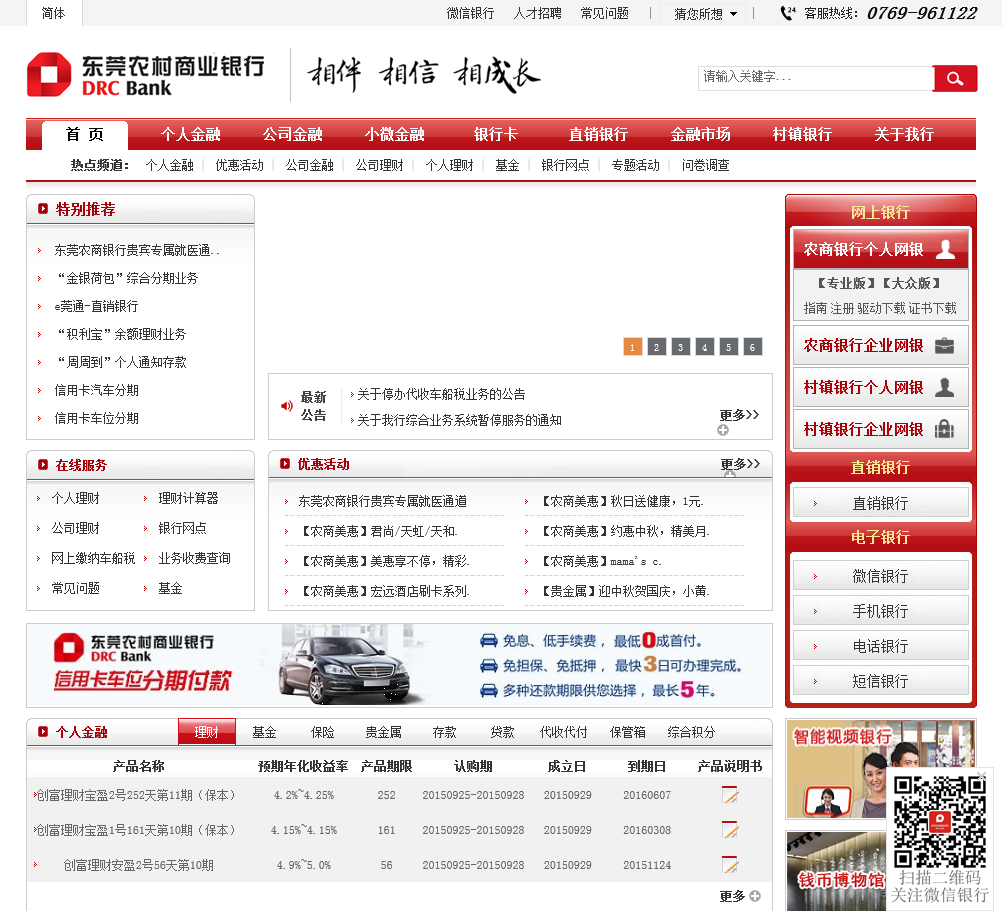Go to banner slide 5

click(x=728, y=347)
